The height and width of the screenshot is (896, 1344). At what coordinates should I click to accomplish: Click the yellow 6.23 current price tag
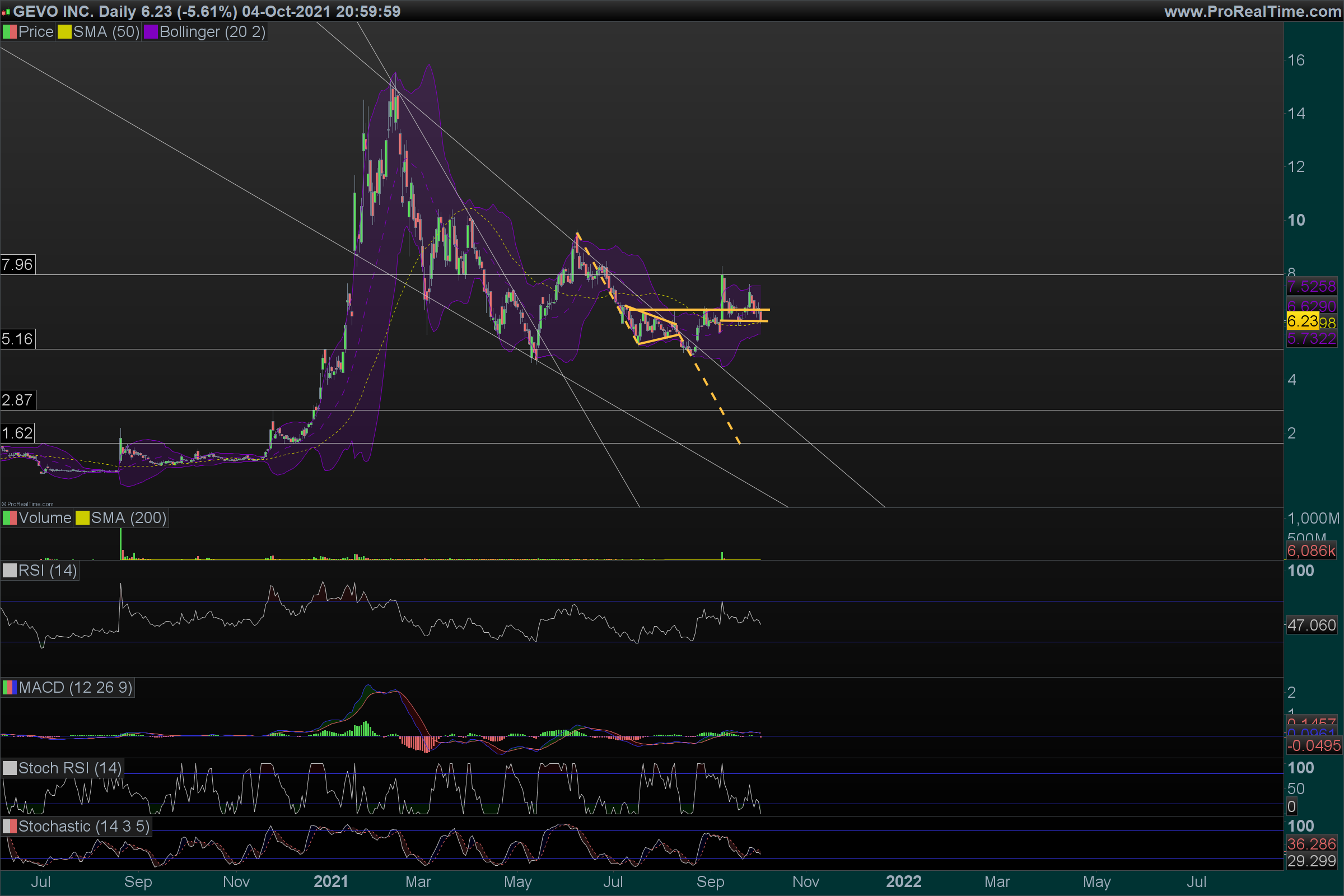tap(1303, 321)
